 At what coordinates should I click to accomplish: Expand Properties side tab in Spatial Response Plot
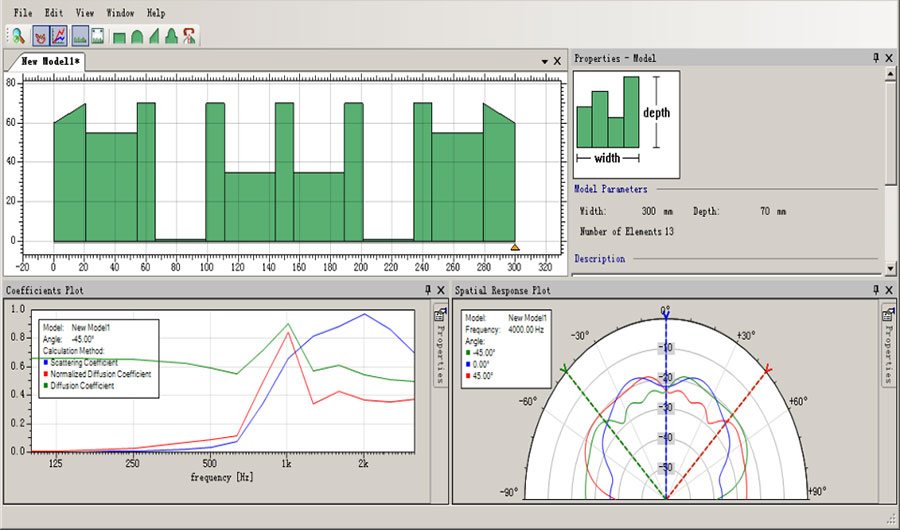[887, 347]
